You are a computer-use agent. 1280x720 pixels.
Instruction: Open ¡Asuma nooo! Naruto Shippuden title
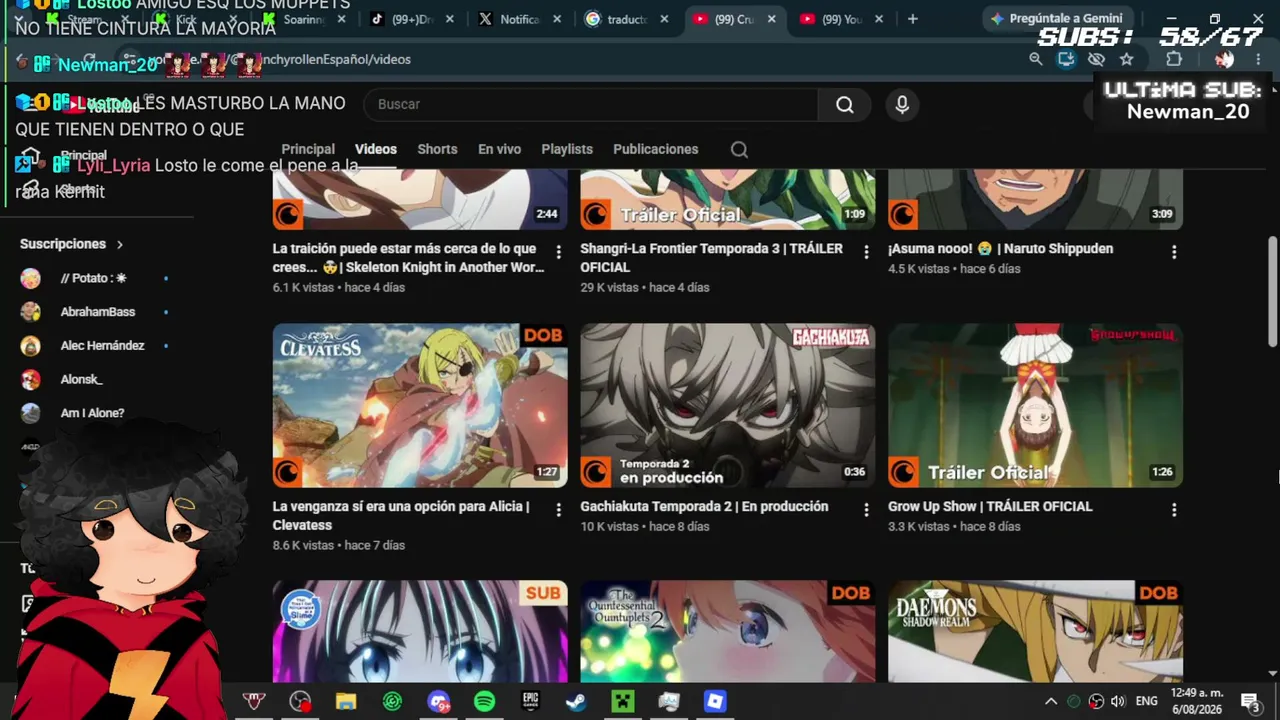point(1000,249)
